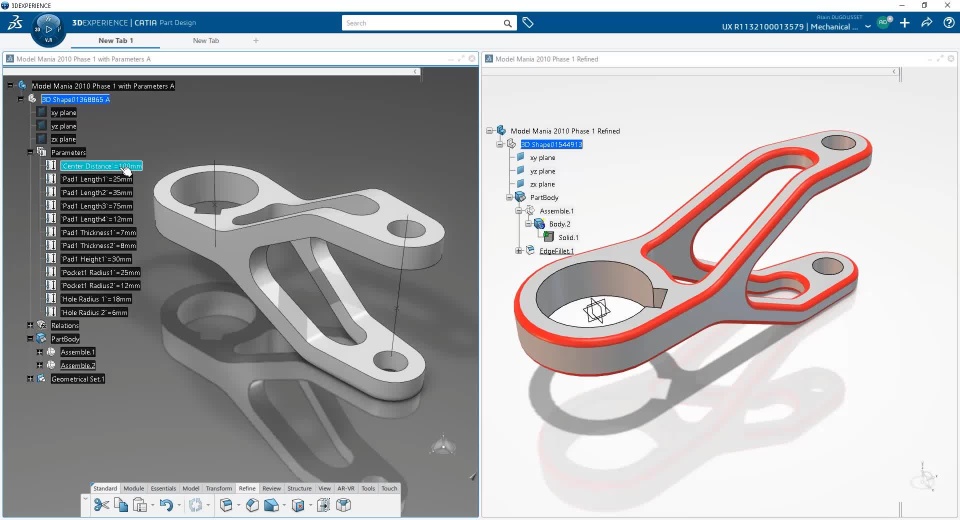Collapse left panel with top arrow
The width and height of the screenshot is (960, 520).
pos(415,72)
